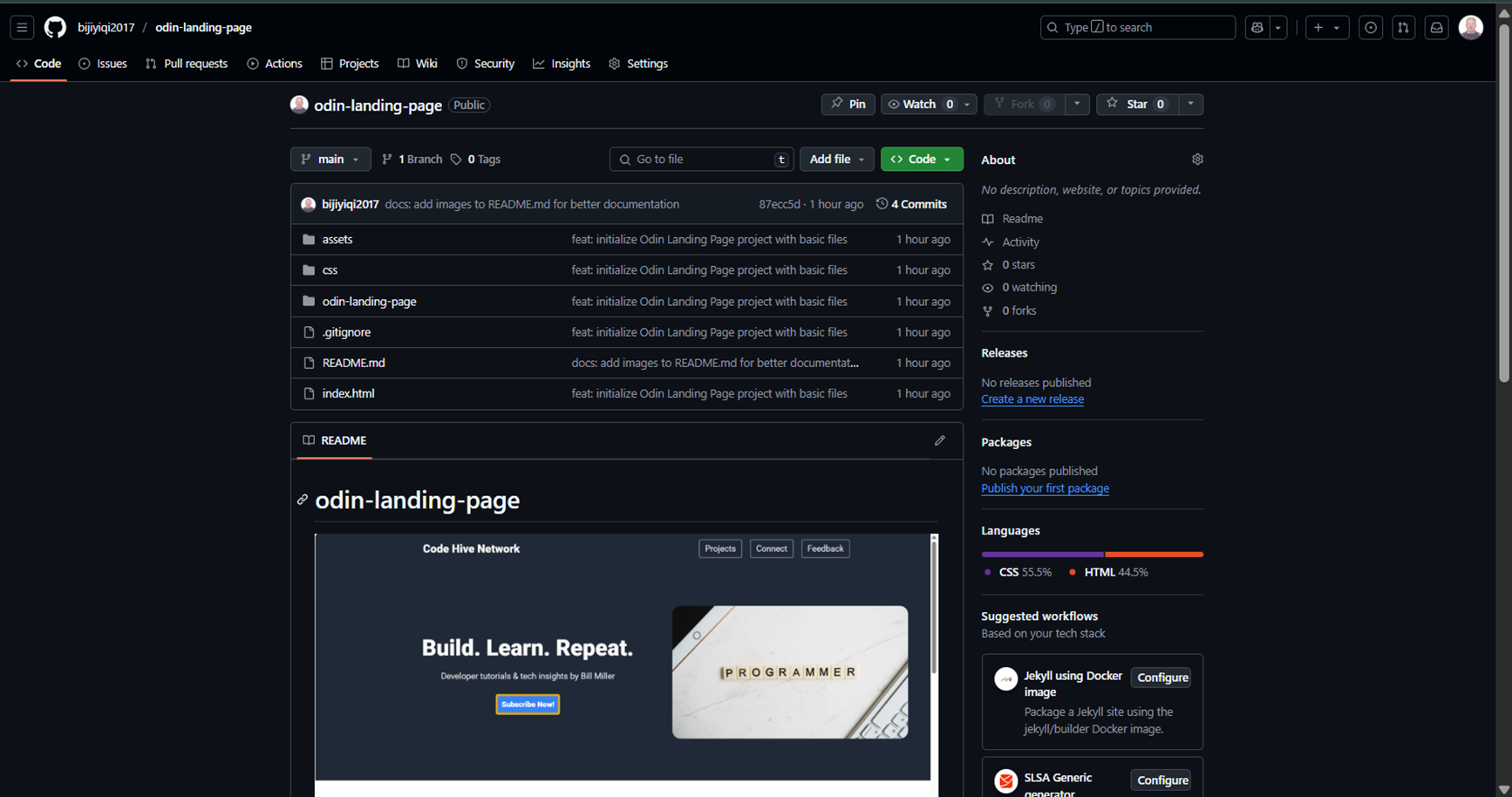Open Readme link in About sidebar

1011,219
